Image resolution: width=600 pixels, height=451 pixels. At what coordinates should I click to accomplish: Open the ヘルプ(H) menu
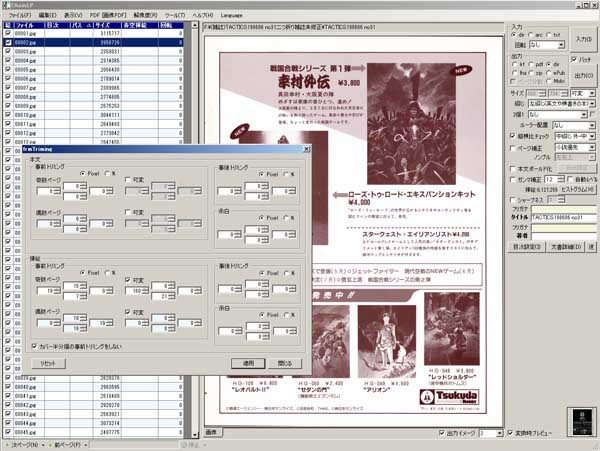click(202, 15)
